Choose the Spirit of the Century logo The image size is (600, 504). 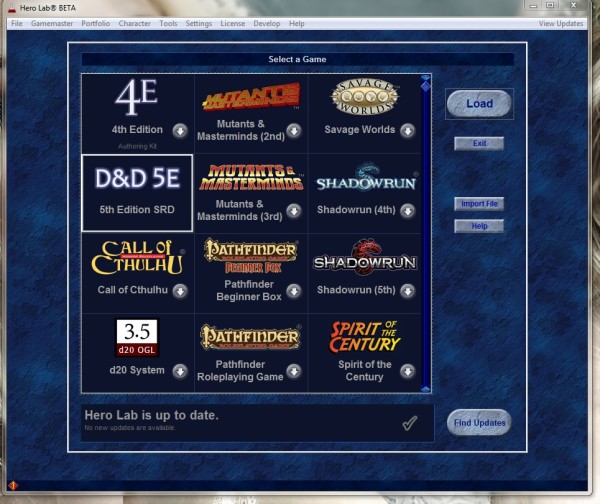(365, 336)
